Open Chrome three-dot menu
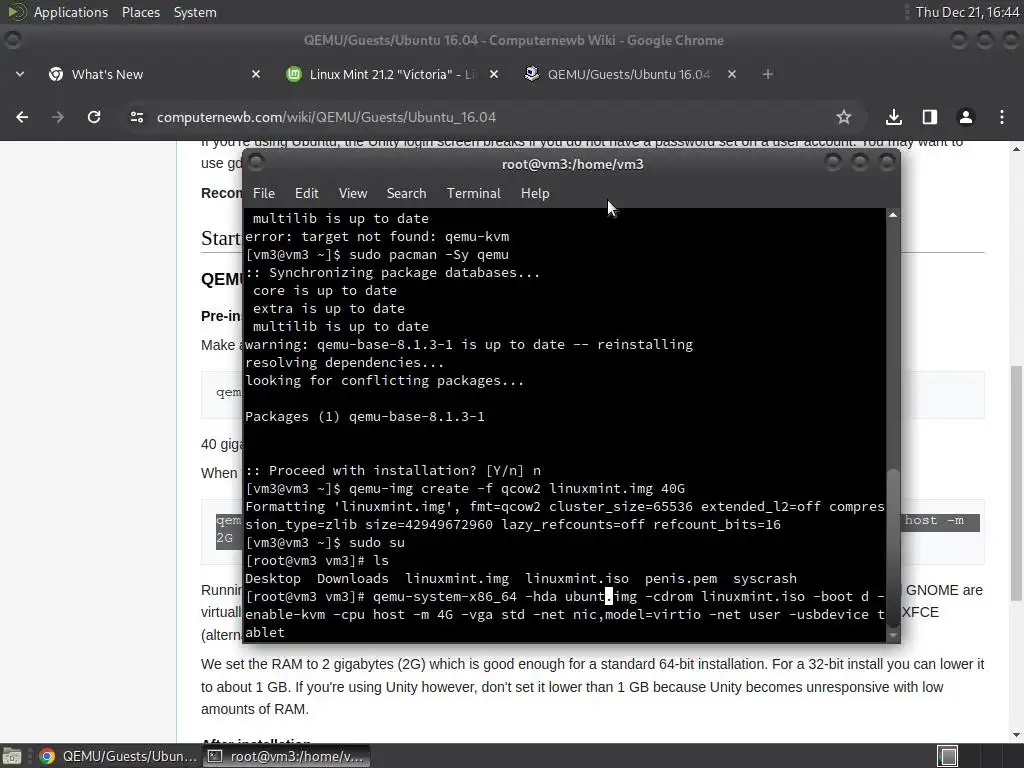The width and height of the screenshot is (1024, 768). pos(1002,117)
